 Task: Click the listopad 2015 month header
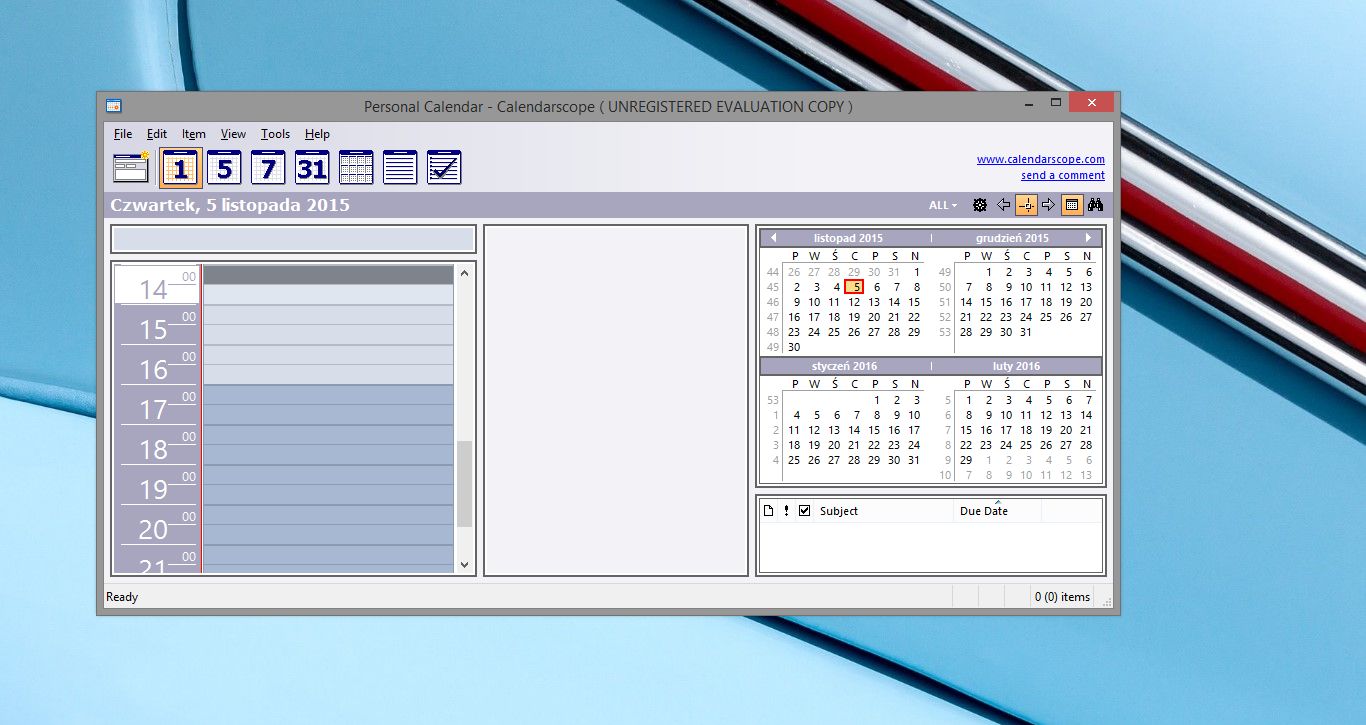(x=848, y=238)
